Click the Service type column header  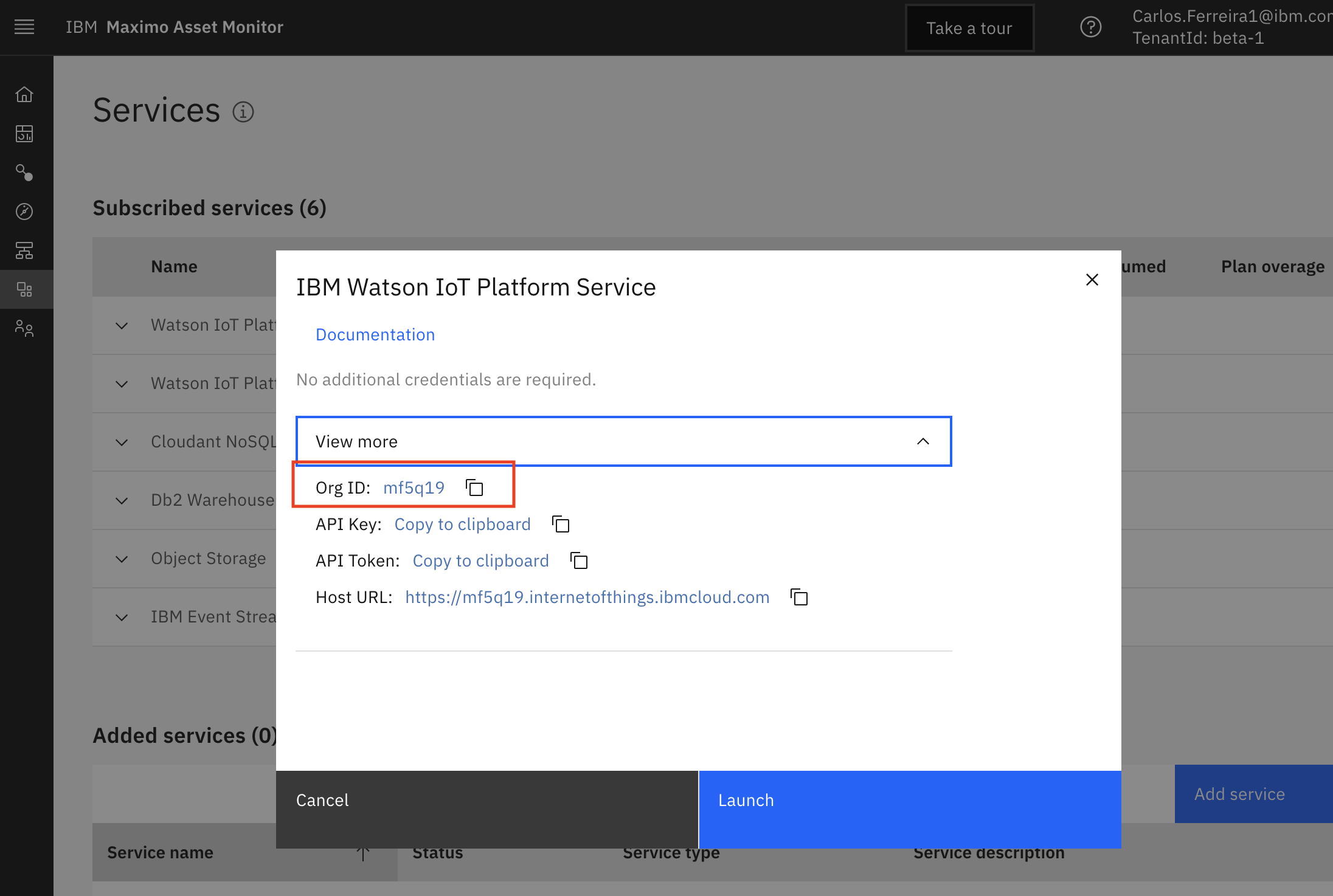coord(671,854)
